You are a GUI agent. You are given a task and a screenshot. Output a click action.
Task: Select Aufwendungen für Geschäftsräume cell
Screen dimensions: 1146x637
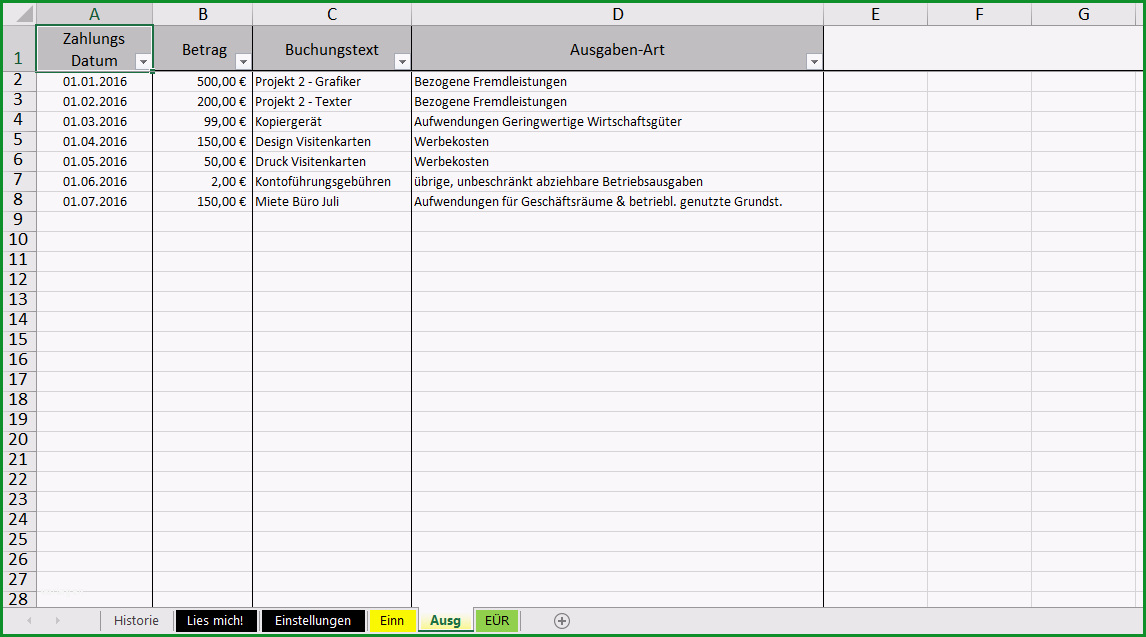click(618, 202)
